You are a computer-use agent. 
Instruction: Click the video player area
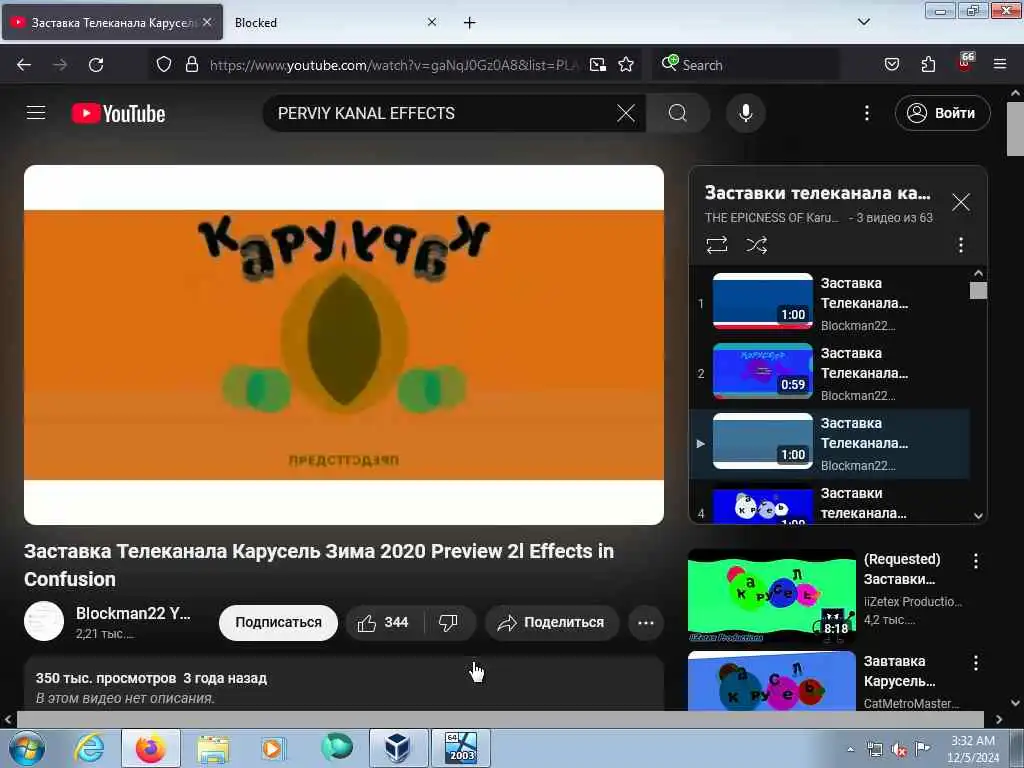tap(344, 345)
